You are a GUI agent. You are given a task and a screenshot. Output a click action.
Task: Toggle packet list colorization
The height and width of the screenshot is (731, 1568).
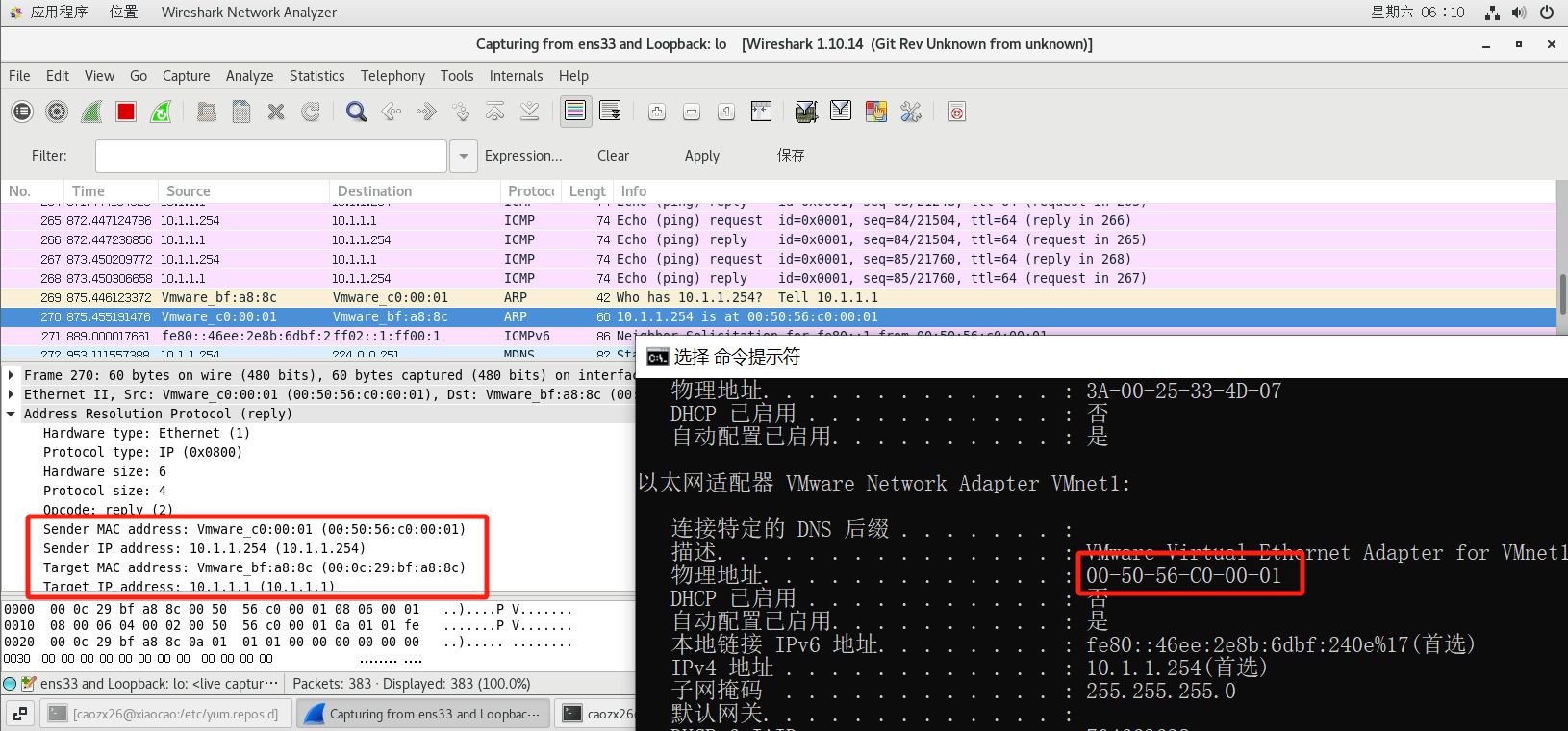[x=575, y=112]
